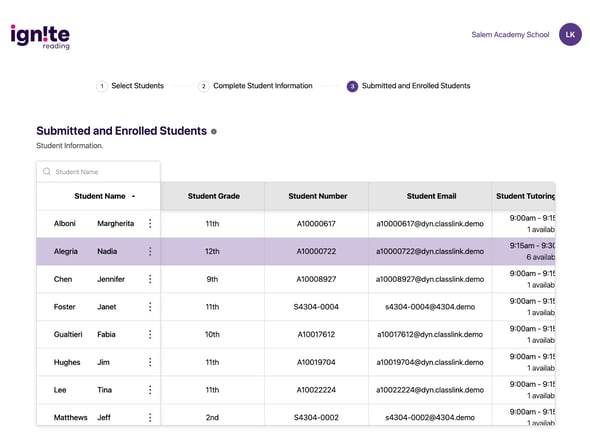Screen dimensions: 590x437
Task: Select the last name Gualtieri
Action: point(68,334)
